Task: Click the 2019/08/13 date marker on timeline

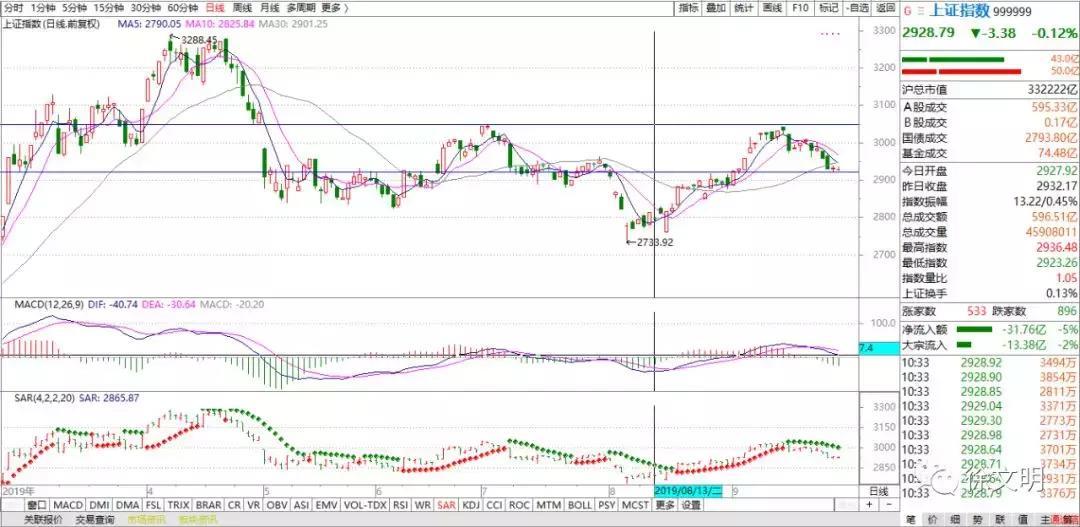Action: [689, 492]
